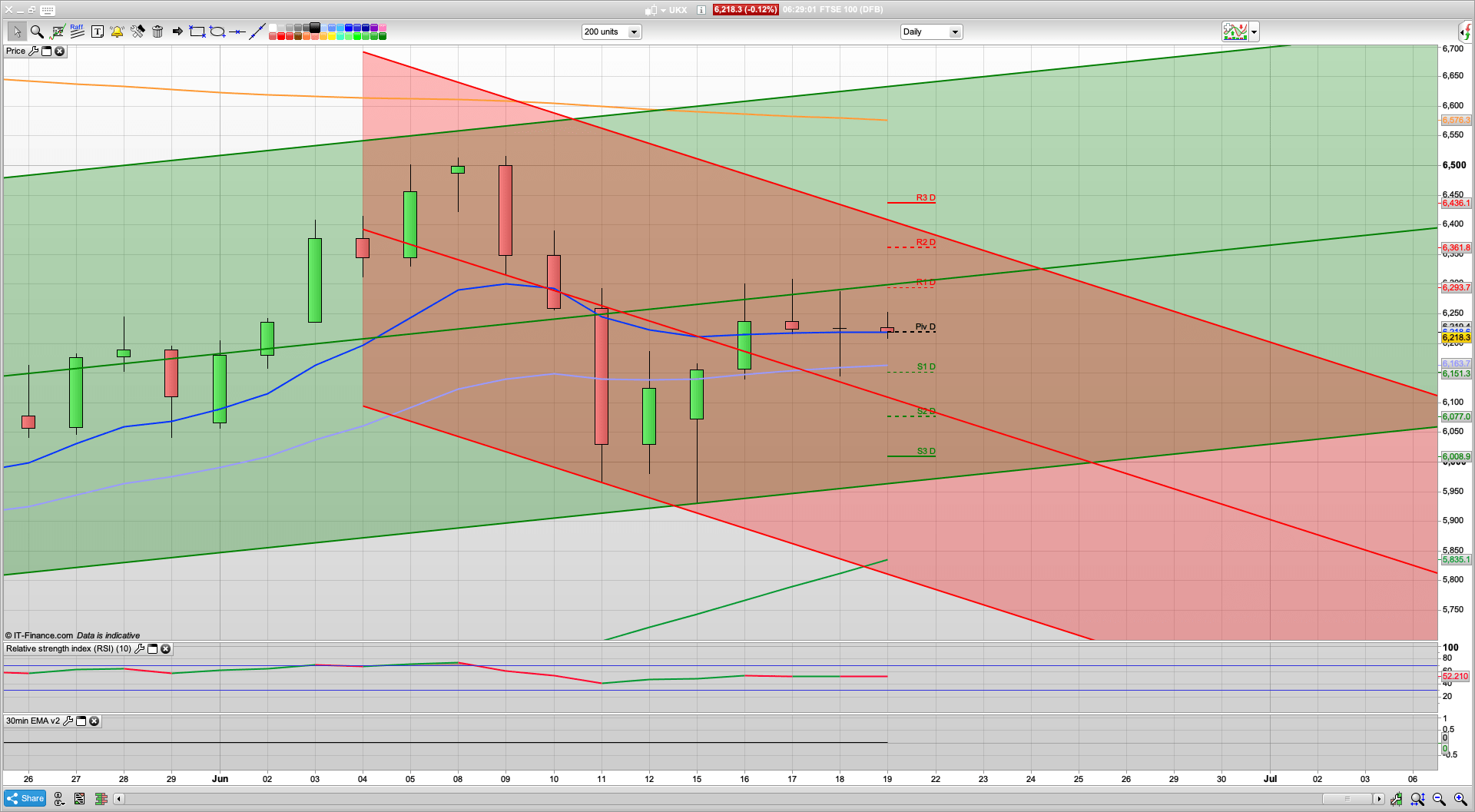The image size is (1475, 812).
Task: Select the Raff regression channel tool
Action: click(x=77, y=31)
